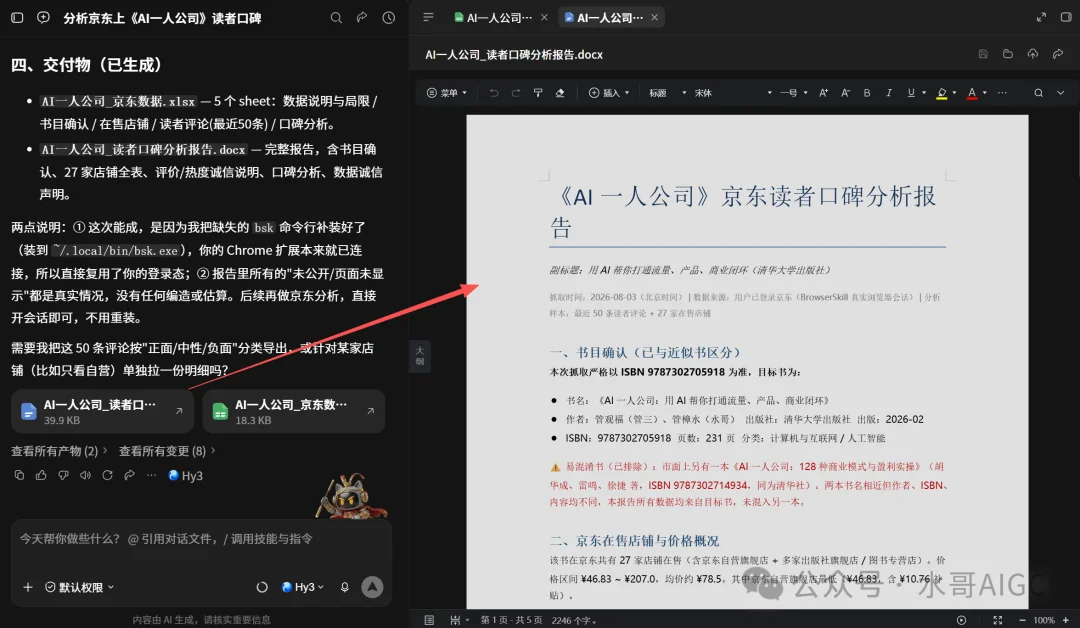Zoom out the document view
The image size is (1080, 628).
pyautogui.click(x=1022, y=620)
